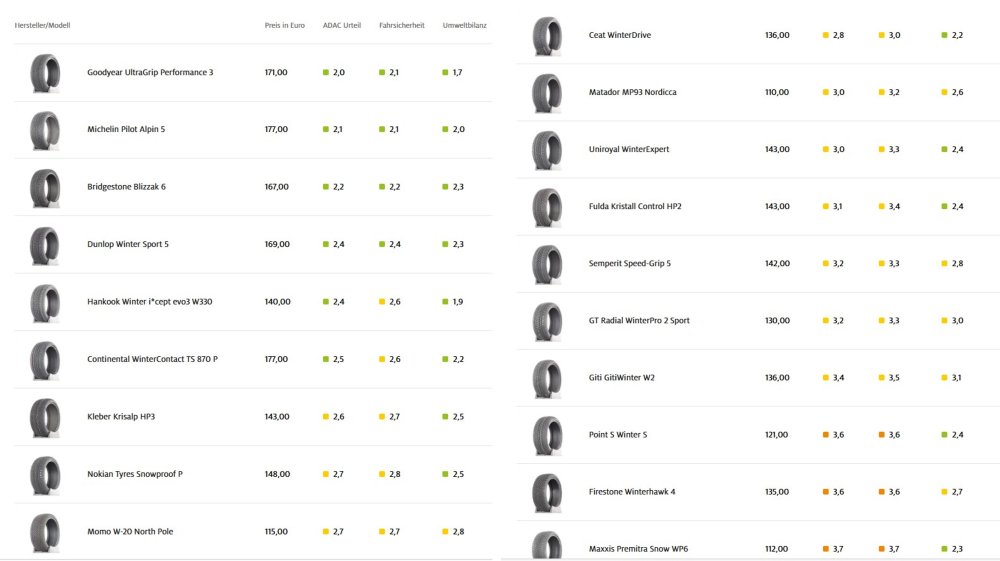Image resolution: width=1000 pixels, height=561 pixels.
Task: Select the Fahrsicherheit column header
Action: pos(402,26)
